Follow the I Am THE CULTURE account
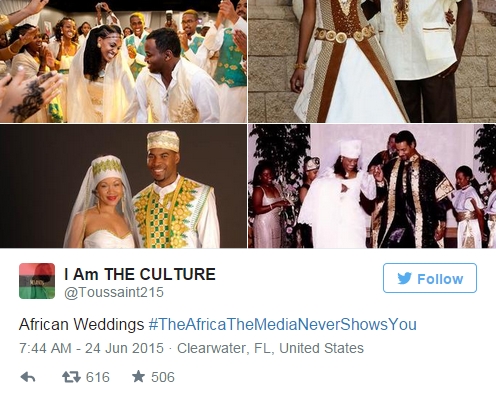The height and width of the screenshot is (400, 496). [430, 278]
